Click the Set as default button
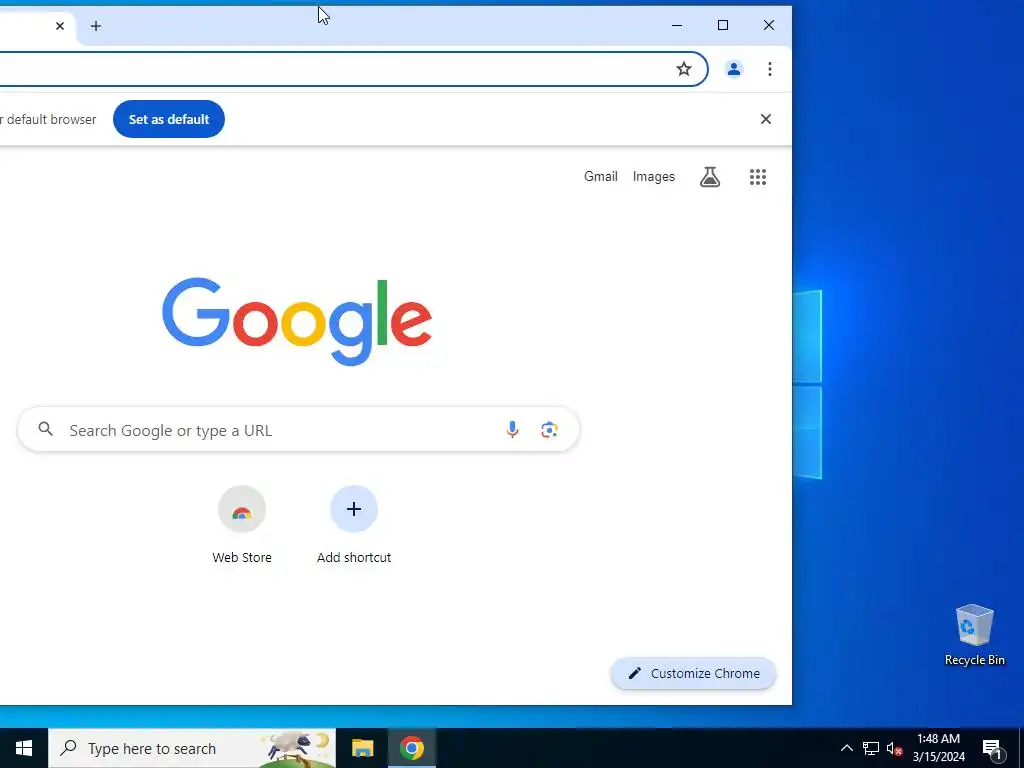 point(168,119)
